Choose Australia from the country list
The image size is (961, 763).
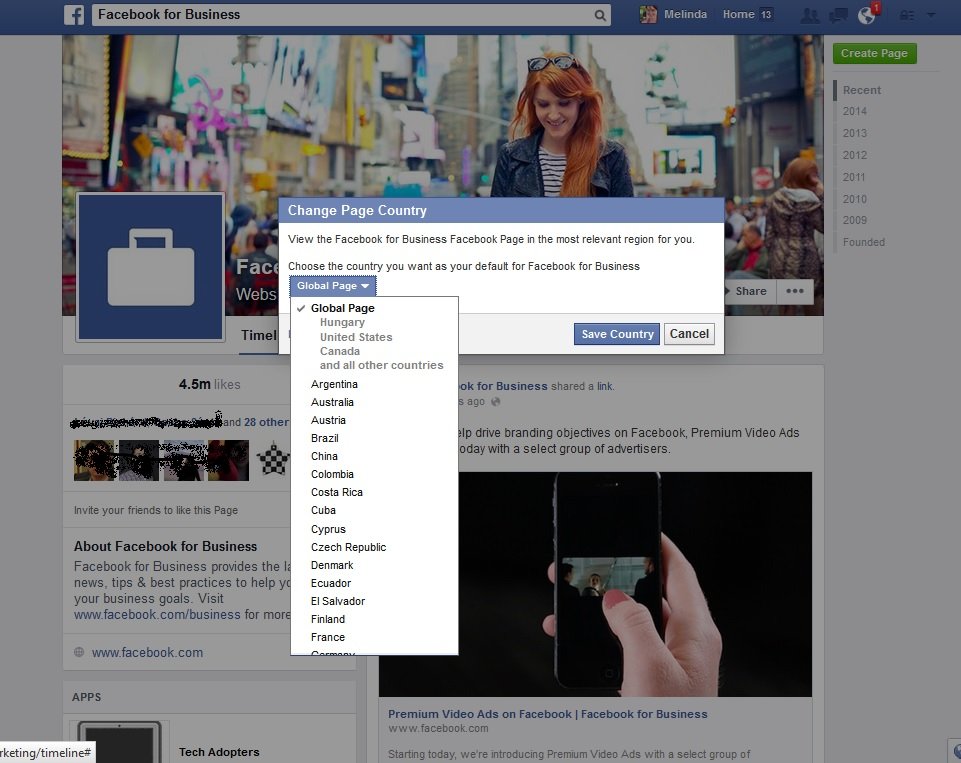332,402
